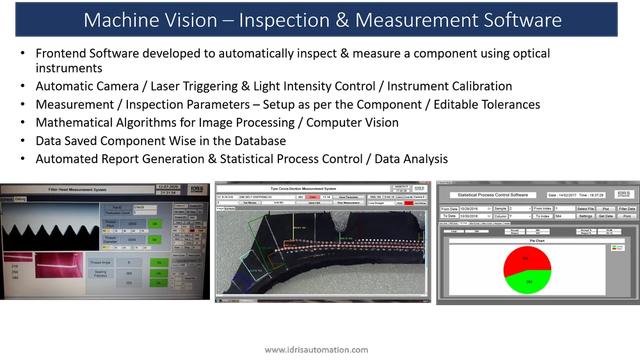Image resolution: width=640 pixels, height=362 pixels.
Task: Click the Print button in SPC software
Action: [x=627, y=216]
